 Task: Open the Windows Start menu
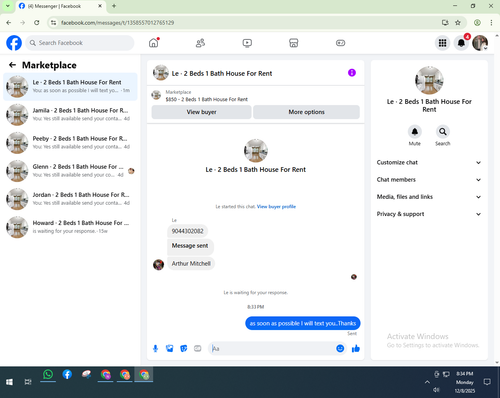click(x=9, y=382)
